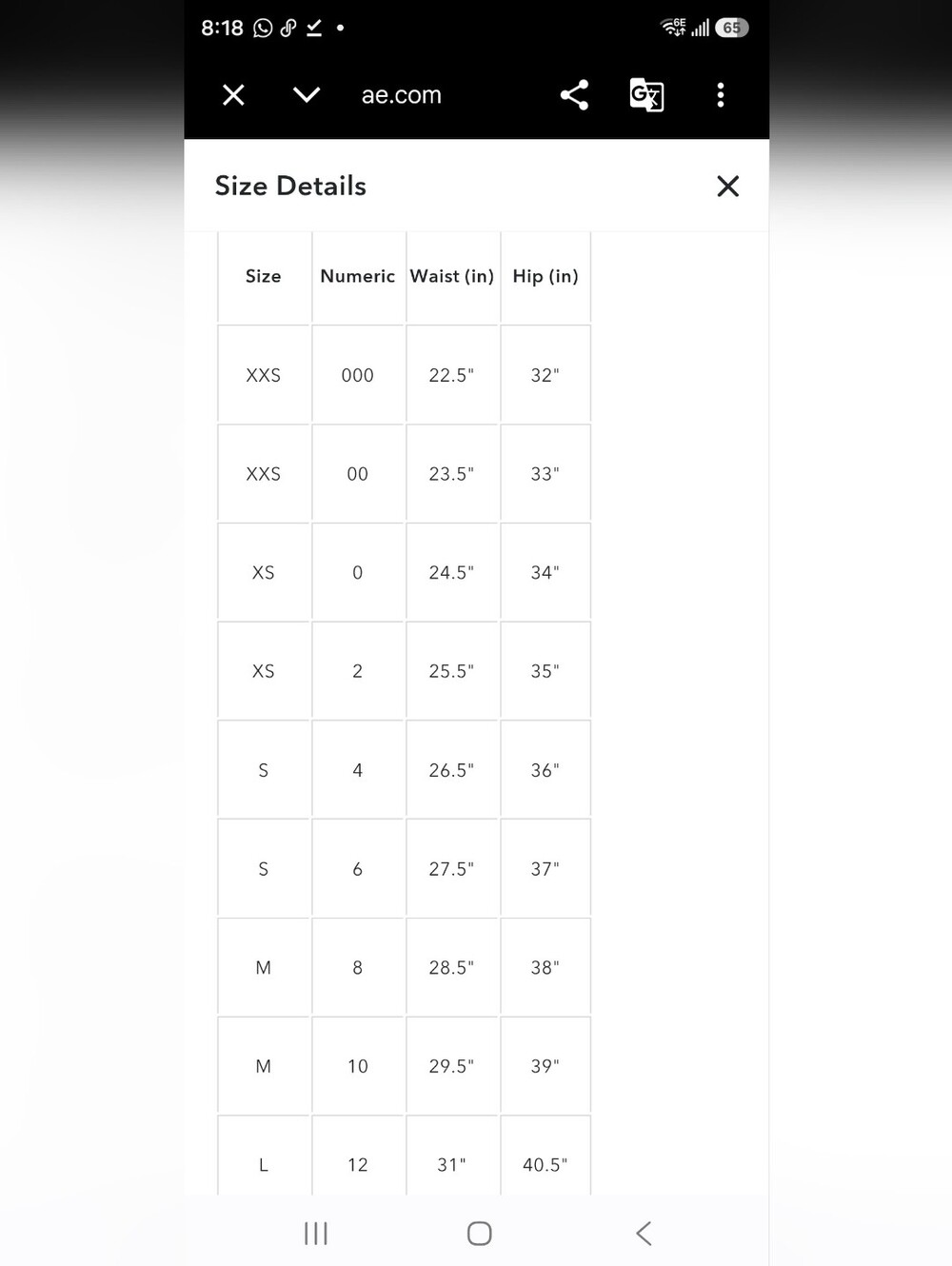Tap the Android back arrow

(x=644, y=1234)
